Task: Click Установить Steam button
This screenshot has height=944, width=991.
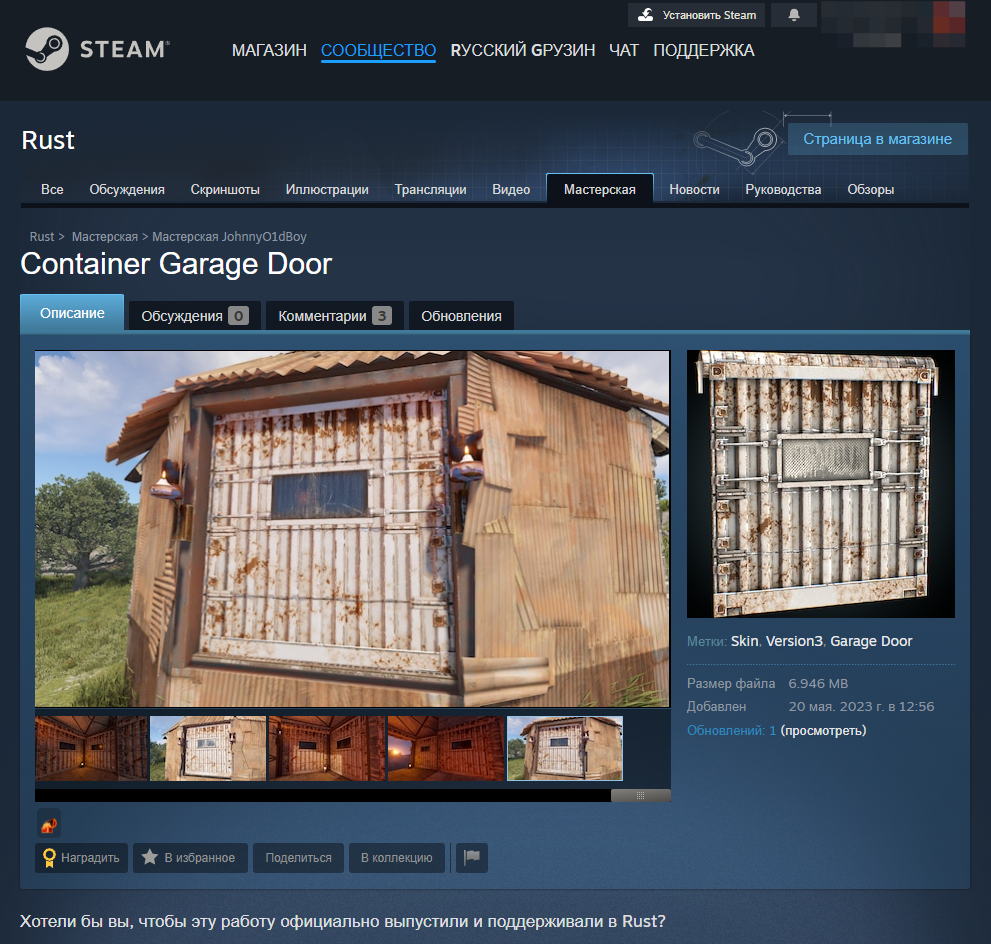Action: pos(696,15)
